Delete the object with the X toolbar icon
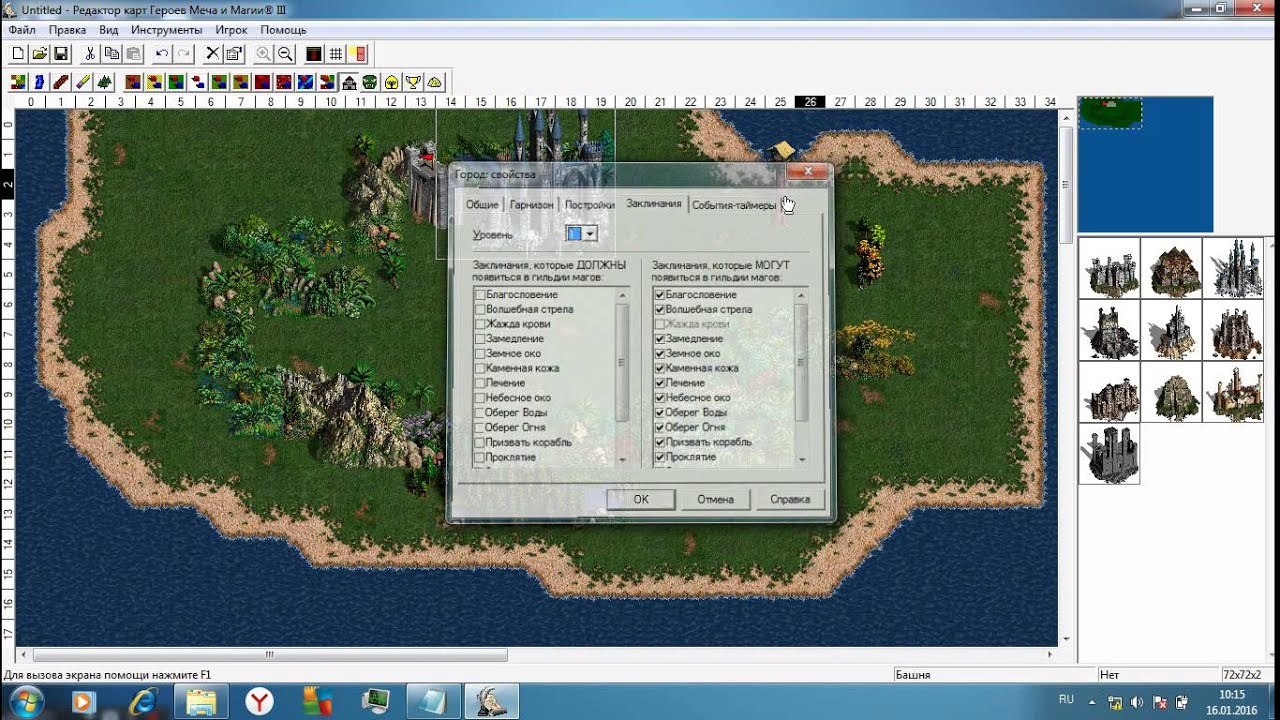The width and height of the screenshot is (1280, 720). (213, 54)
